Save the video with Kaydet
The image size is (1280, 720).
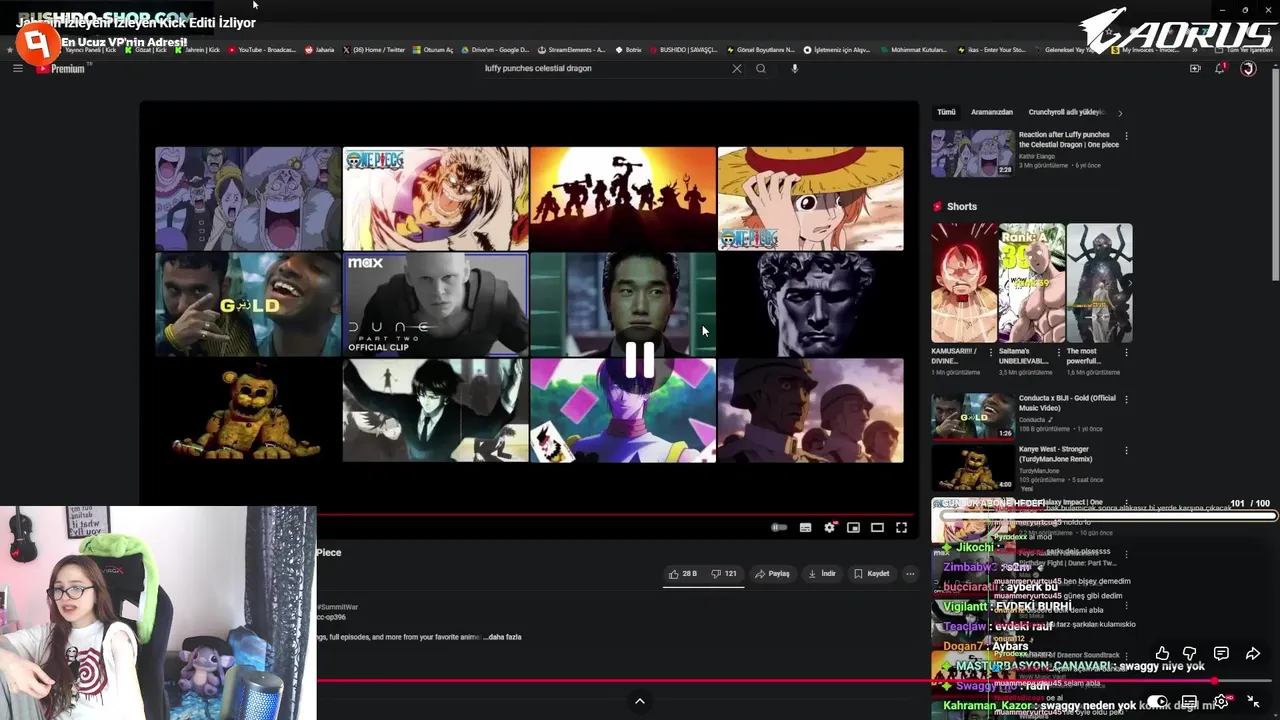point(871,574)
